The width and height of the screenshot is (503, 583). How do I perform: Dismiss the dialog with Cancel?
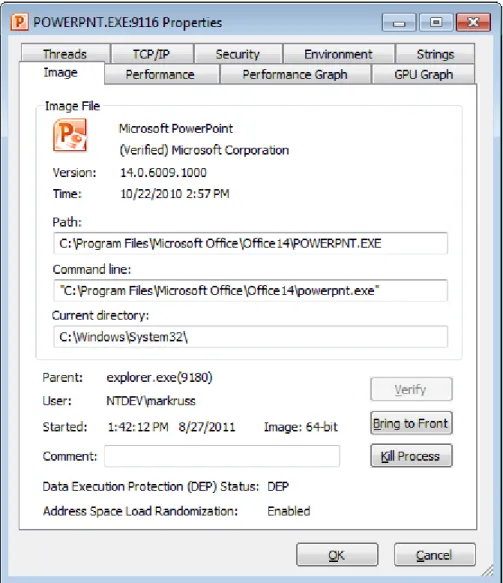click(435, 555)
